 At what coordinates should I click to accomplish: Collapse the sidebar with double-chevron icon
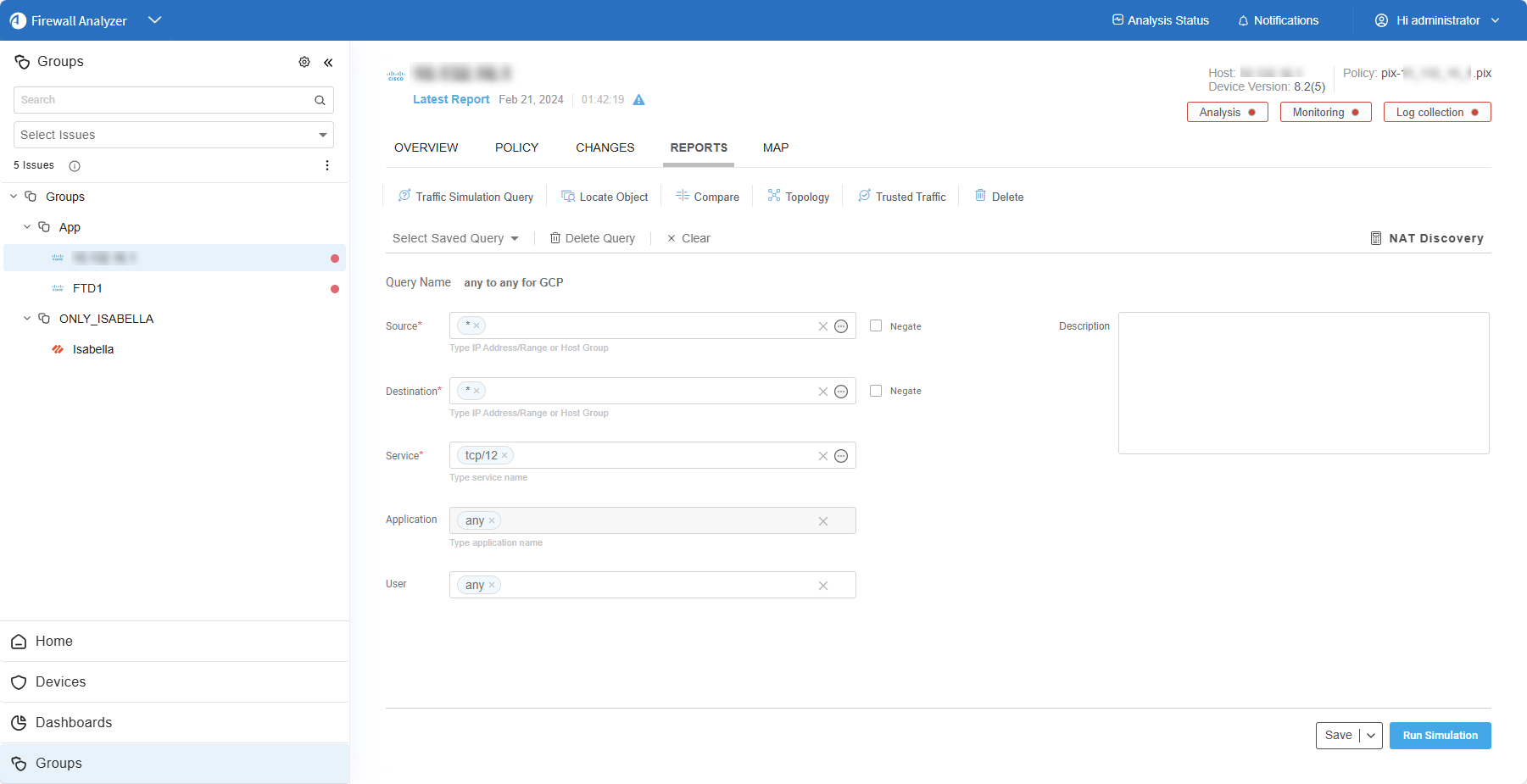point(328,62)
